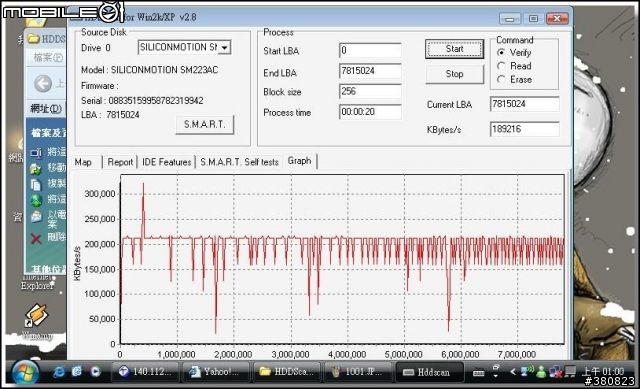Viewport: 640px width, 389px height.
Task: Click Windows Media Player quick launch icon
Action: [95, 371]
